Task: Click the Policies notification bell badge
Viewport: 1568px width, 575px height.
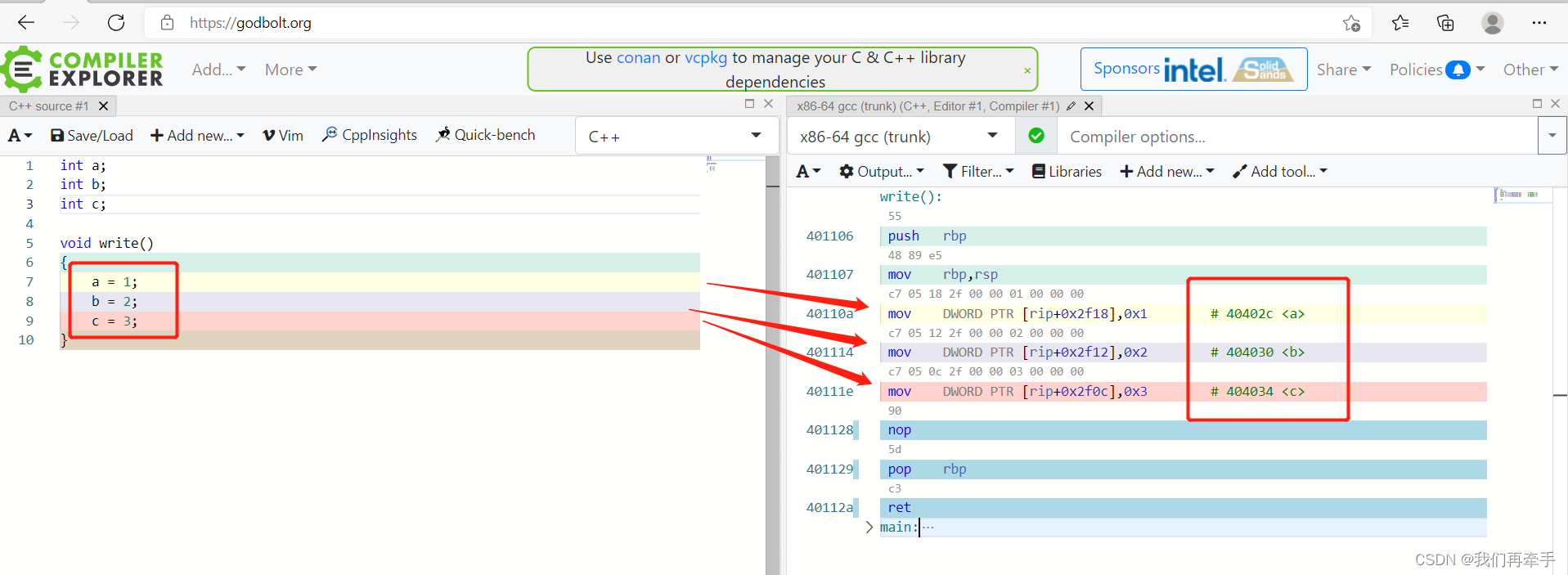Action: pyautogui.click(x=1458, y=70)
